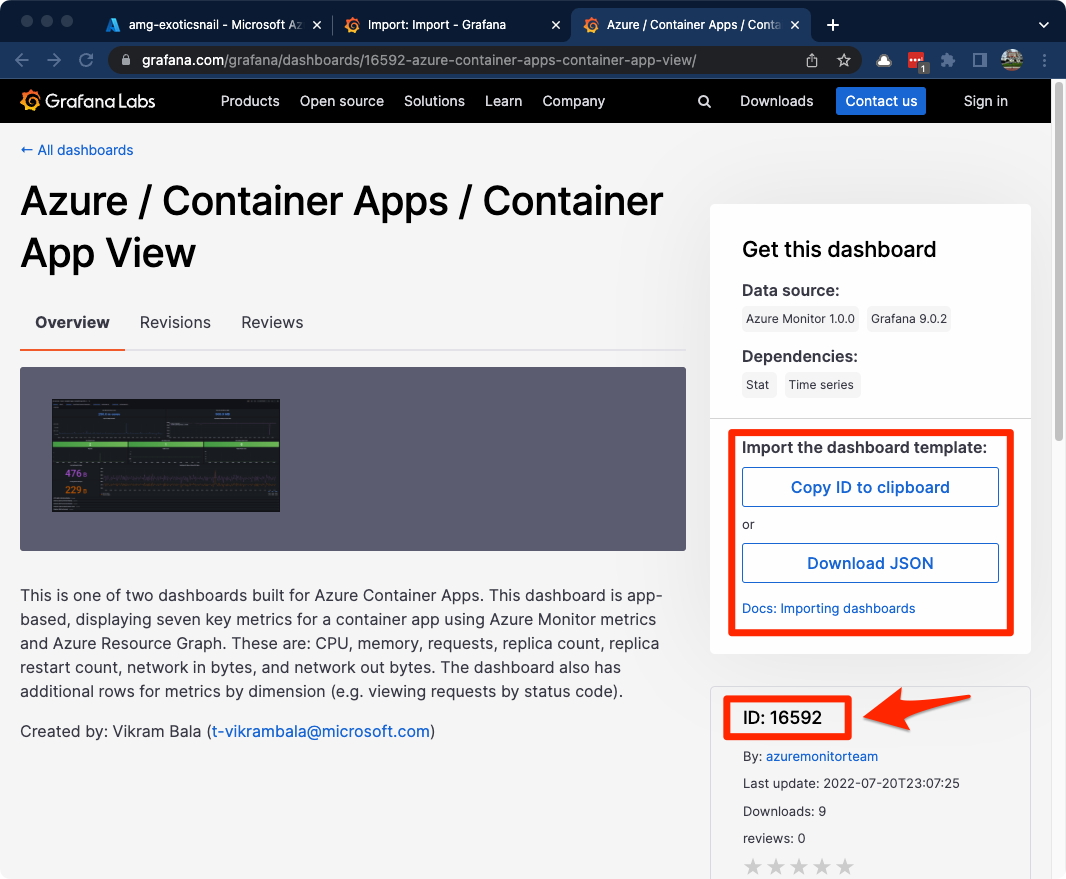The width and height of the screenshot is (1066, 879).
Task: Reload the page with refresh icon
Action: [x=86, y=60]
